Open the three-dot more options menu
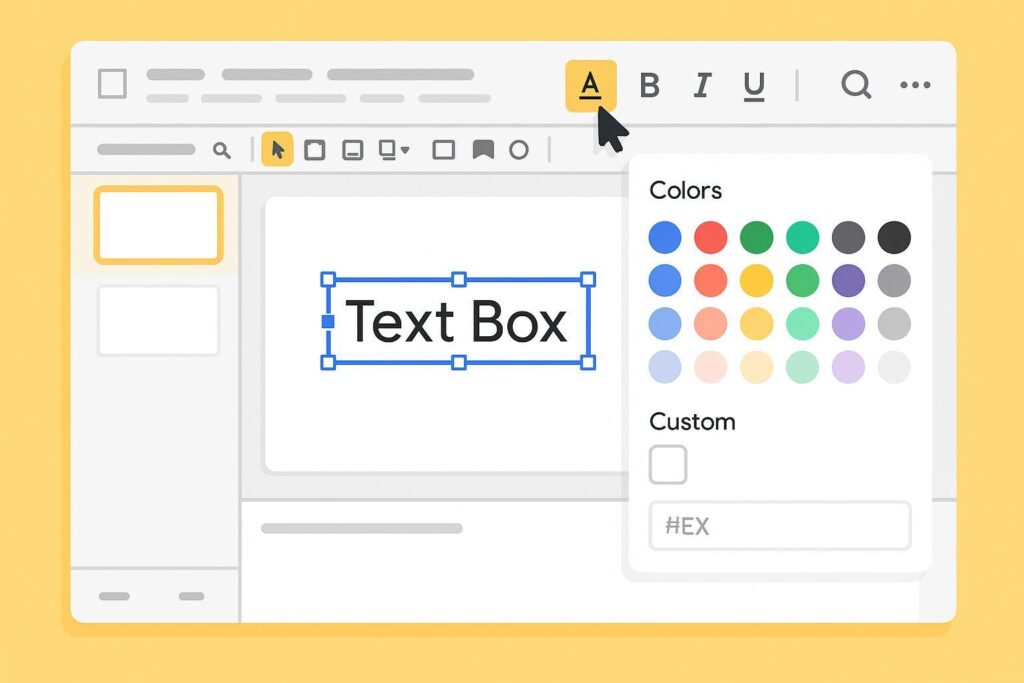This screenshot has width=1024, height=683. coord(915,85)
